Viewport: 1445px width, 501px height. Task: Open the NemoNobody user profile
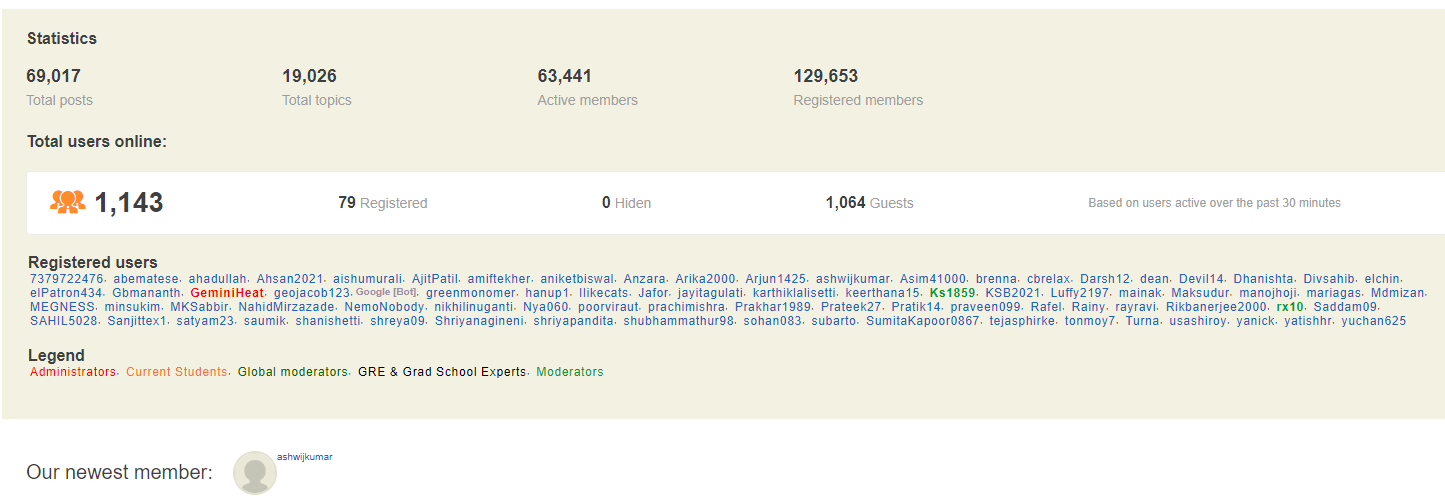pos(385,307)
